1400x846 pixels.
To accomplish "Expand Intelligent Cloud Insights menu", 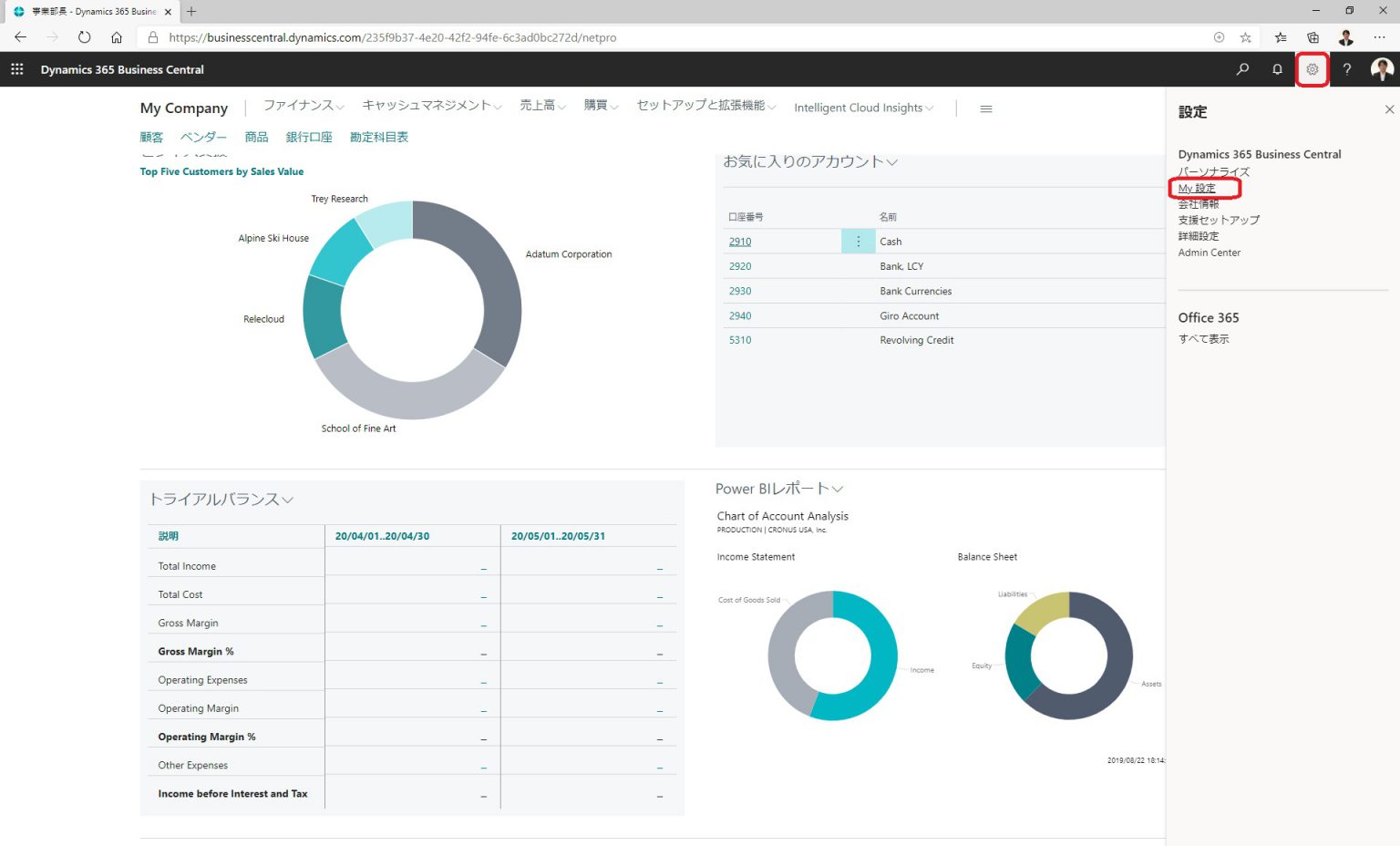I will click(864, 108).
